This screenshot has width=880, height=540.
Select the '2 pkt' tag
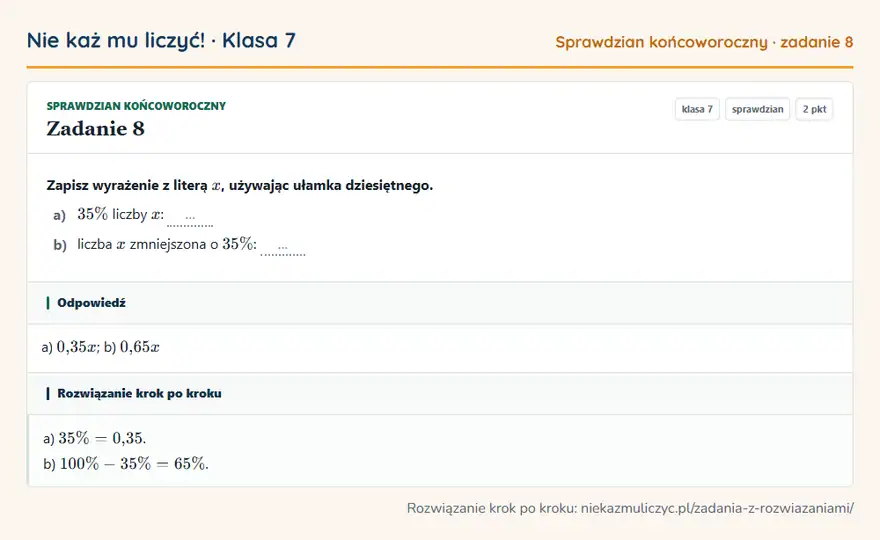[x=814, y=109]
